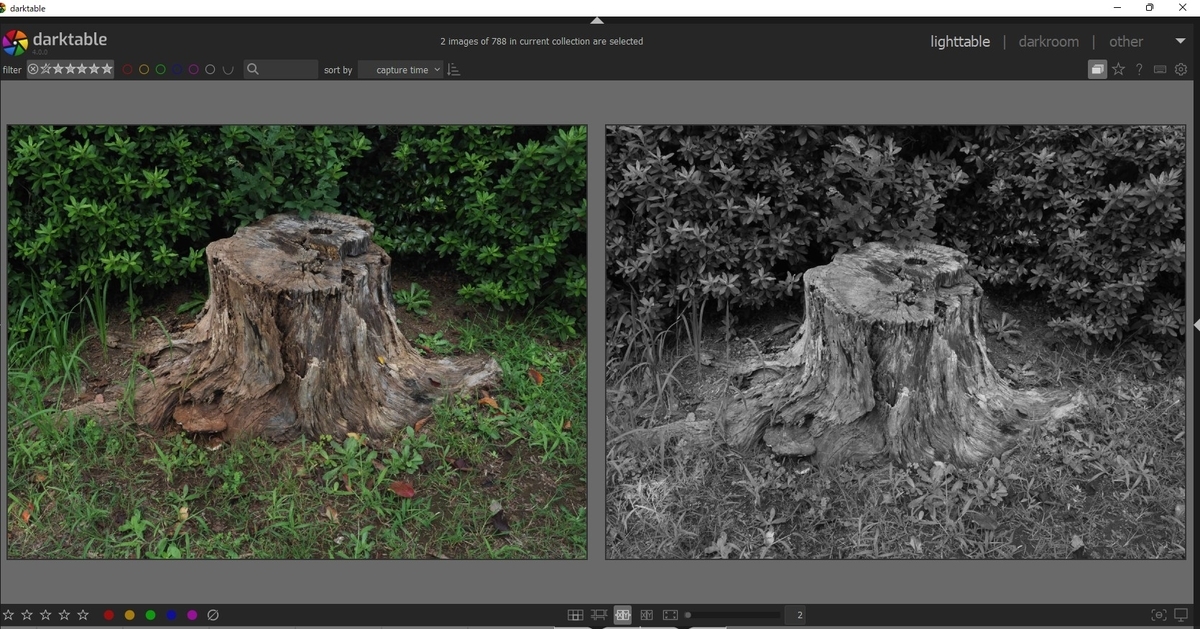Select the lighttable view tab
This screenshot has height=629, width=1200.
(960, 42)
